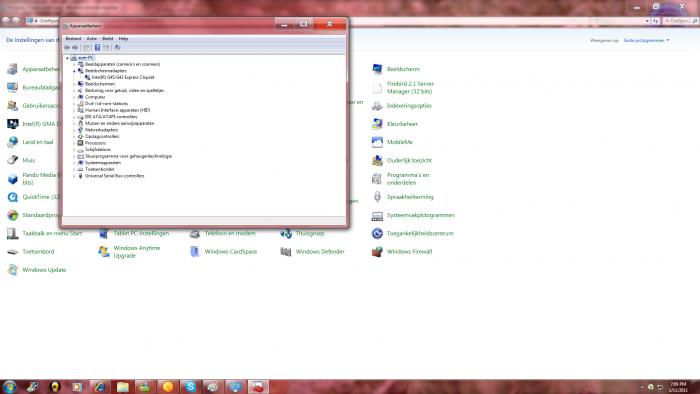This screenshot has width=700, height=394.
Task: Open the Beeld menu in Apparaatbeheer
Action: pos(108,39)
